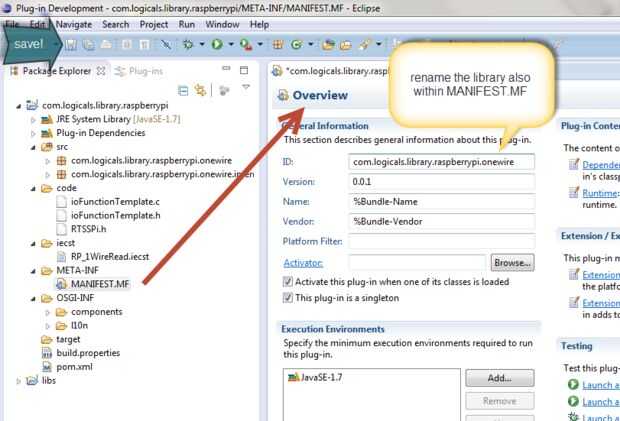Image resolution: width=620 pixels, height=421 pixels.
Task: Click the New Java Class icon
Action: (x=296, y=44)
